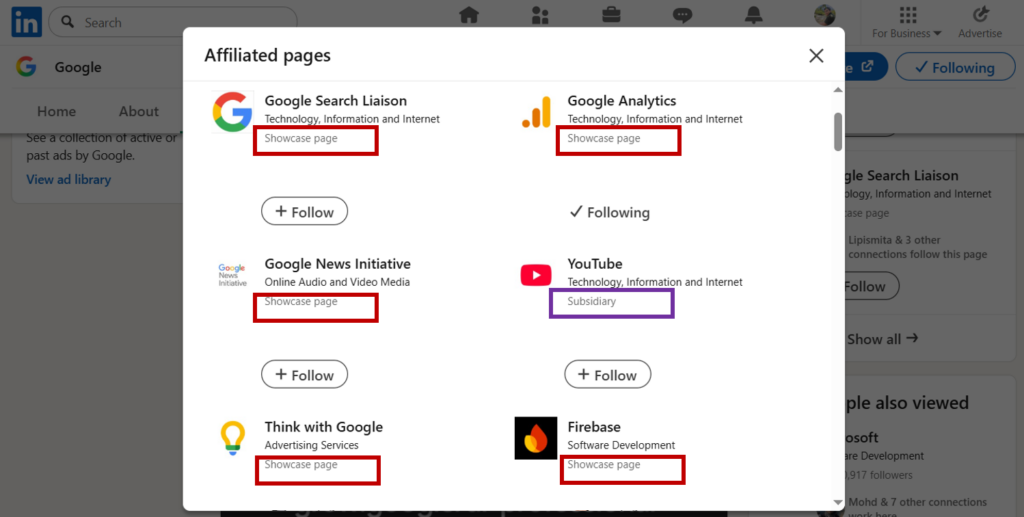The image size is (1024, 517).
Task: Click Advertising Services text
Action: tap(312, 446)
